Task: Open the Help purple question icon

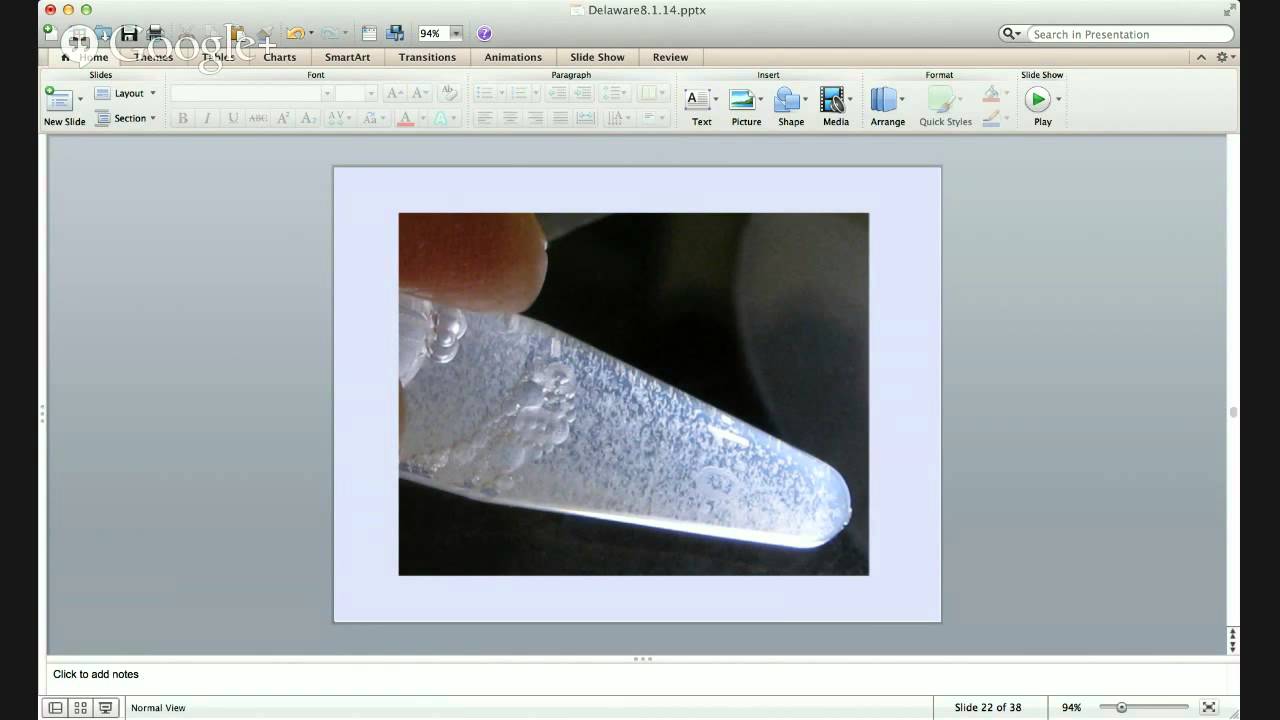Action: (x=484, y=34)
